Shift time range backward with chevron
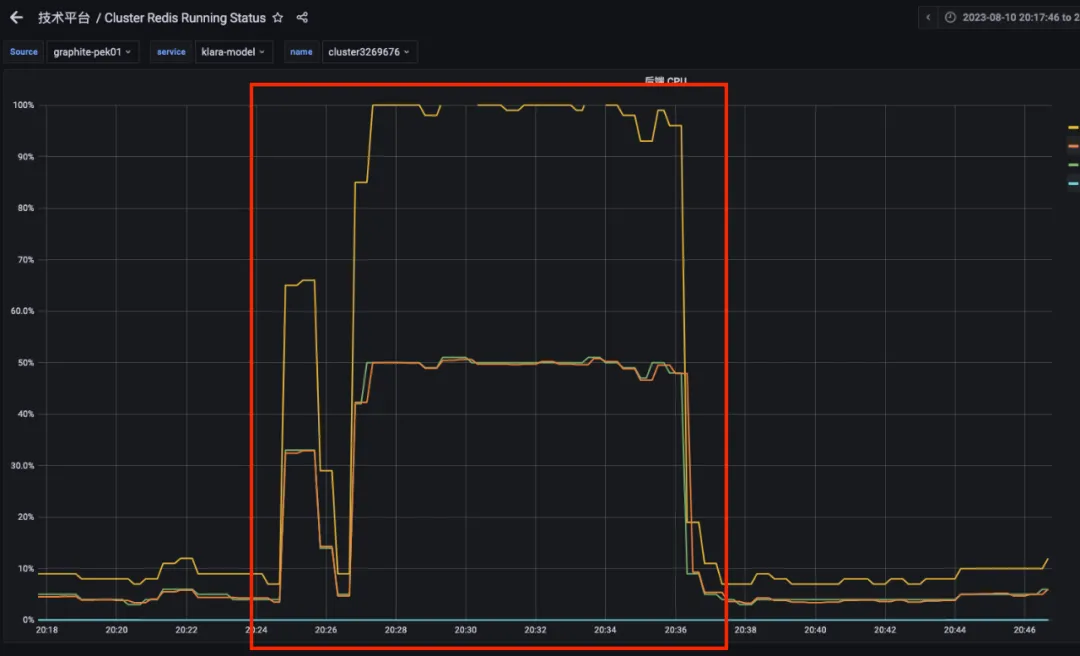The height and width of the screenshot is (656, 1080). 928,18
